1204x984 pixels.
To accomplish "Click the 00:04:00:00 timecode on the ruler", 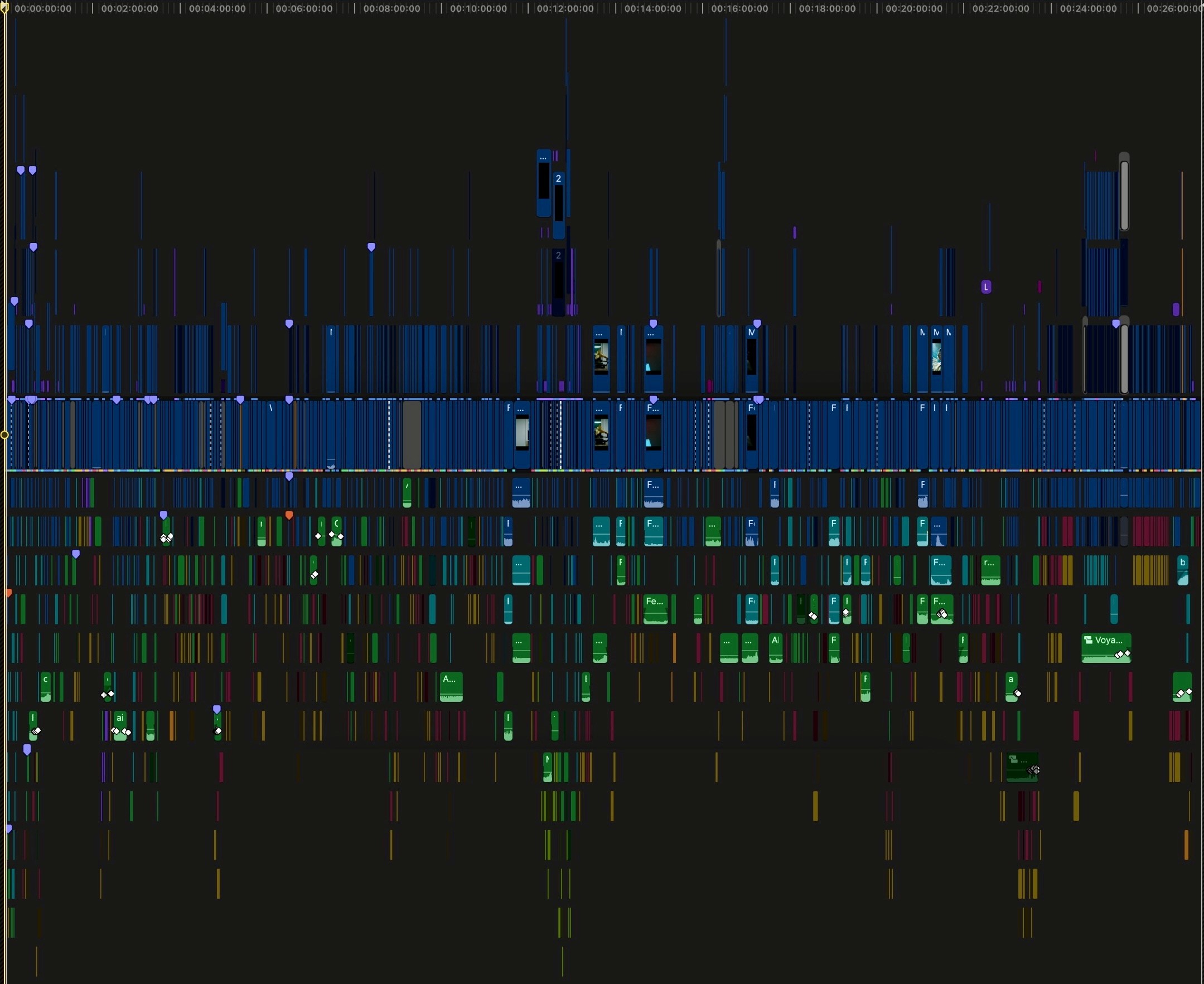I will tap(217, 8).
